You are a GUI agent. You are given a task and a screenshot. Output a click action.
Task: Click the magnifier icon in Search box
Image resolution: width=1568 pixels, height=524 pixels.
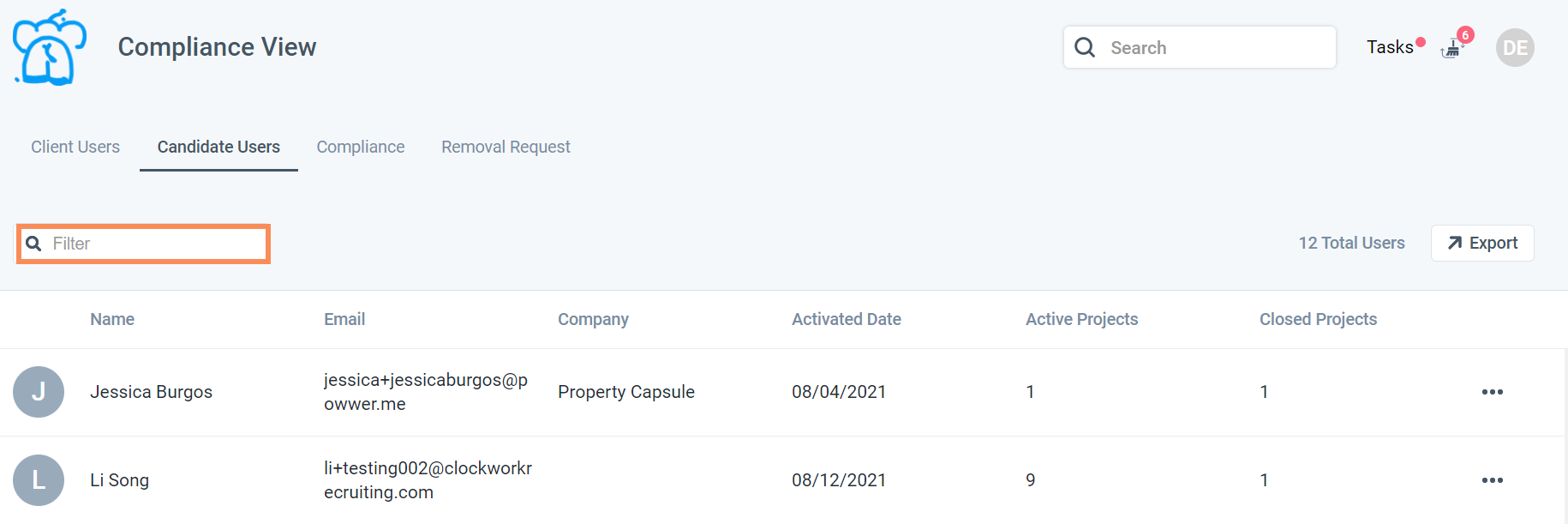(x=1085, y=47)
